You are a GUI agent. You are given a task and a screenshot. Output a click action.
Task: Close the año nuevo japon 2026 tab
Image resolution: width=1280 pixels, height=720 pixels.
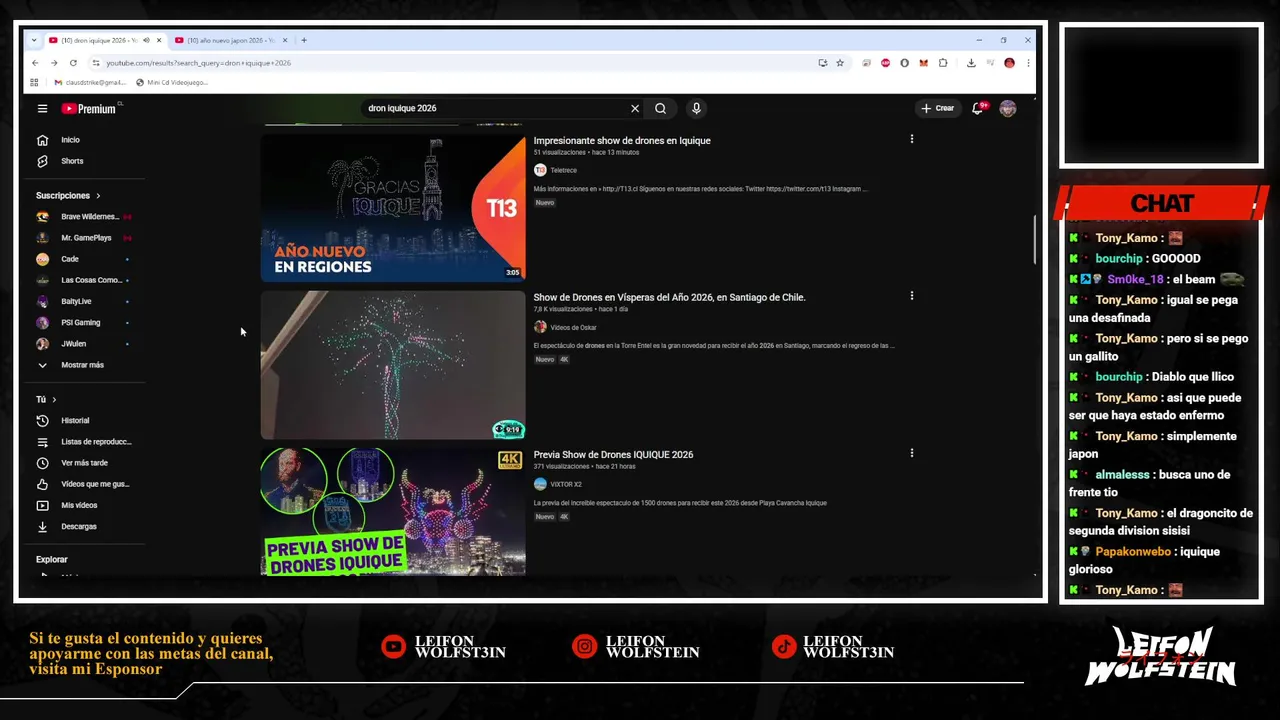(x=285, y=41)
